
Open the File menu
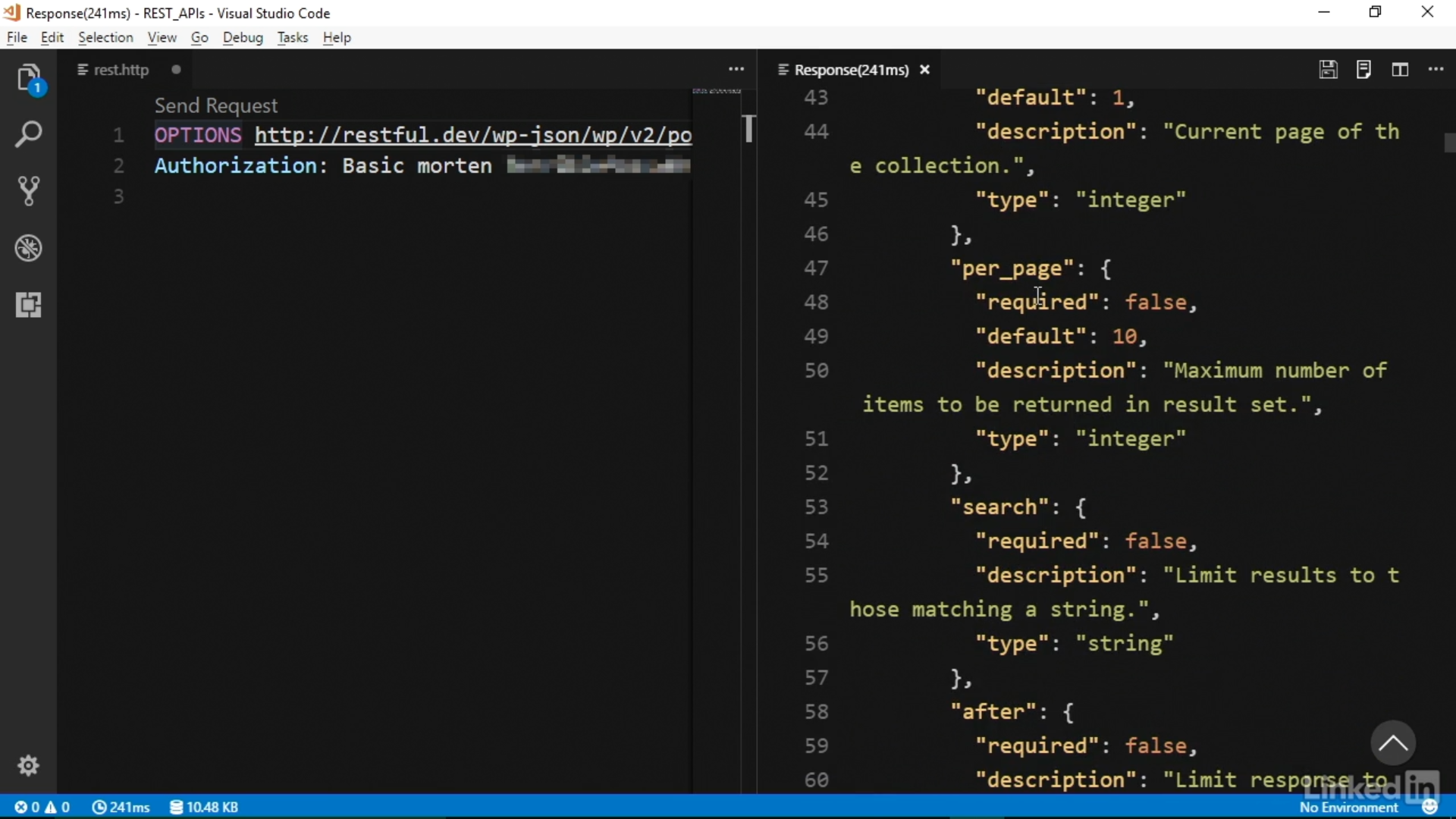coord(17,37)
